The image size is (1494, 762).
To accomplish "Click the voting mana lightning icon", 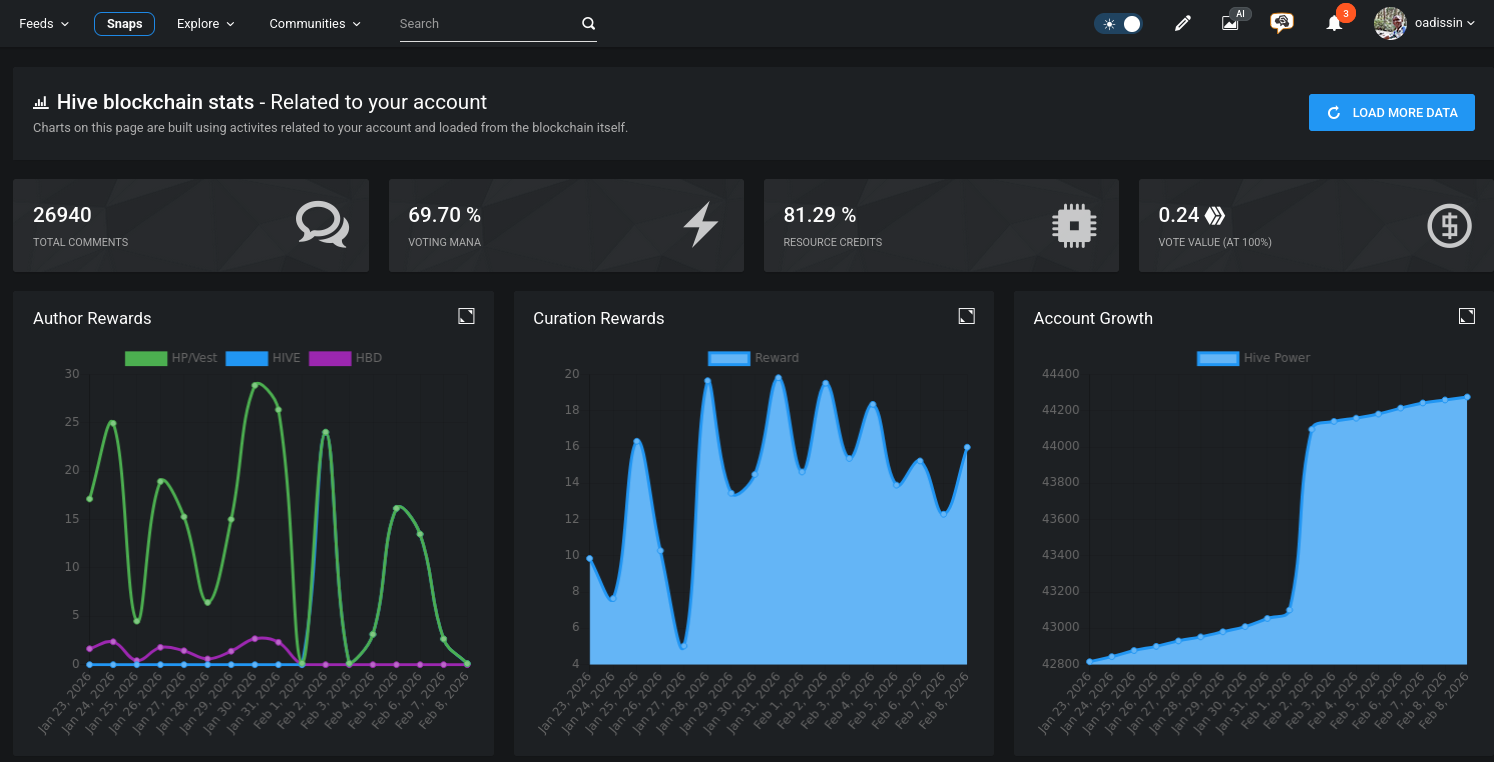I will pyautogui.click(x=700, y=224).
